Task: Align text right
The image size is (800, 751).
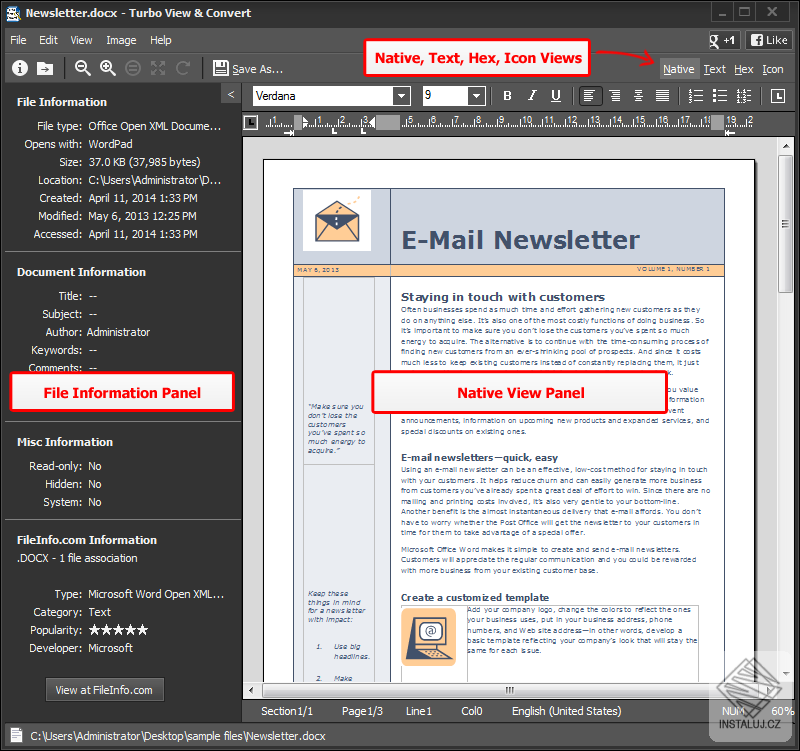Action: tap(615, 95)
